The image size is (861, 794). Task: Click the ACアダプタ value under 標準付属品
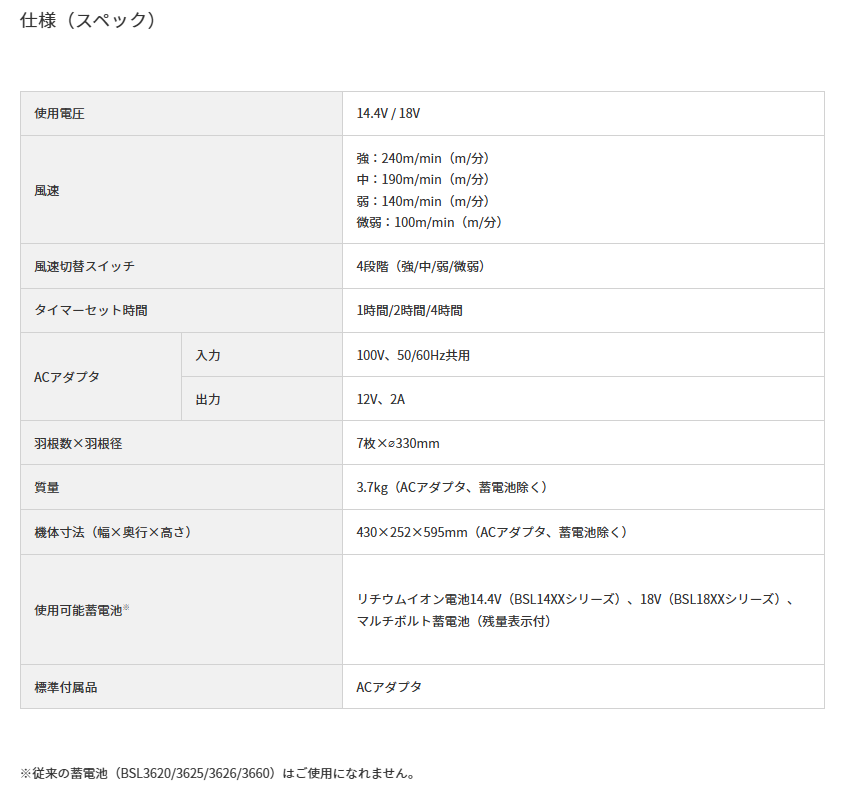[389, 687]
